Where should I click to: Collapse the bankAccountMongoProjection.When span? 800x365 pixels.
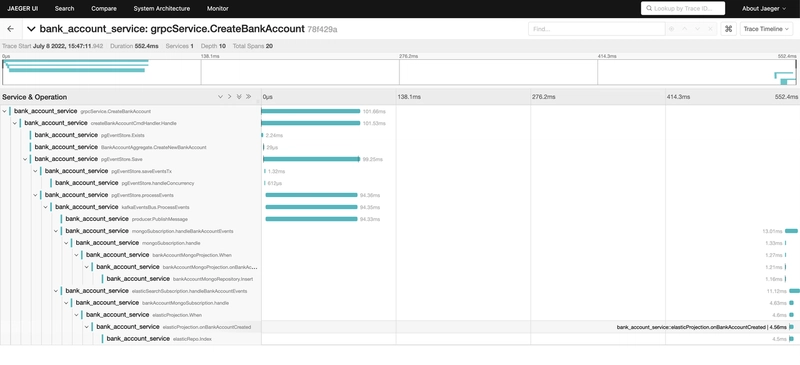click(77, 255)
